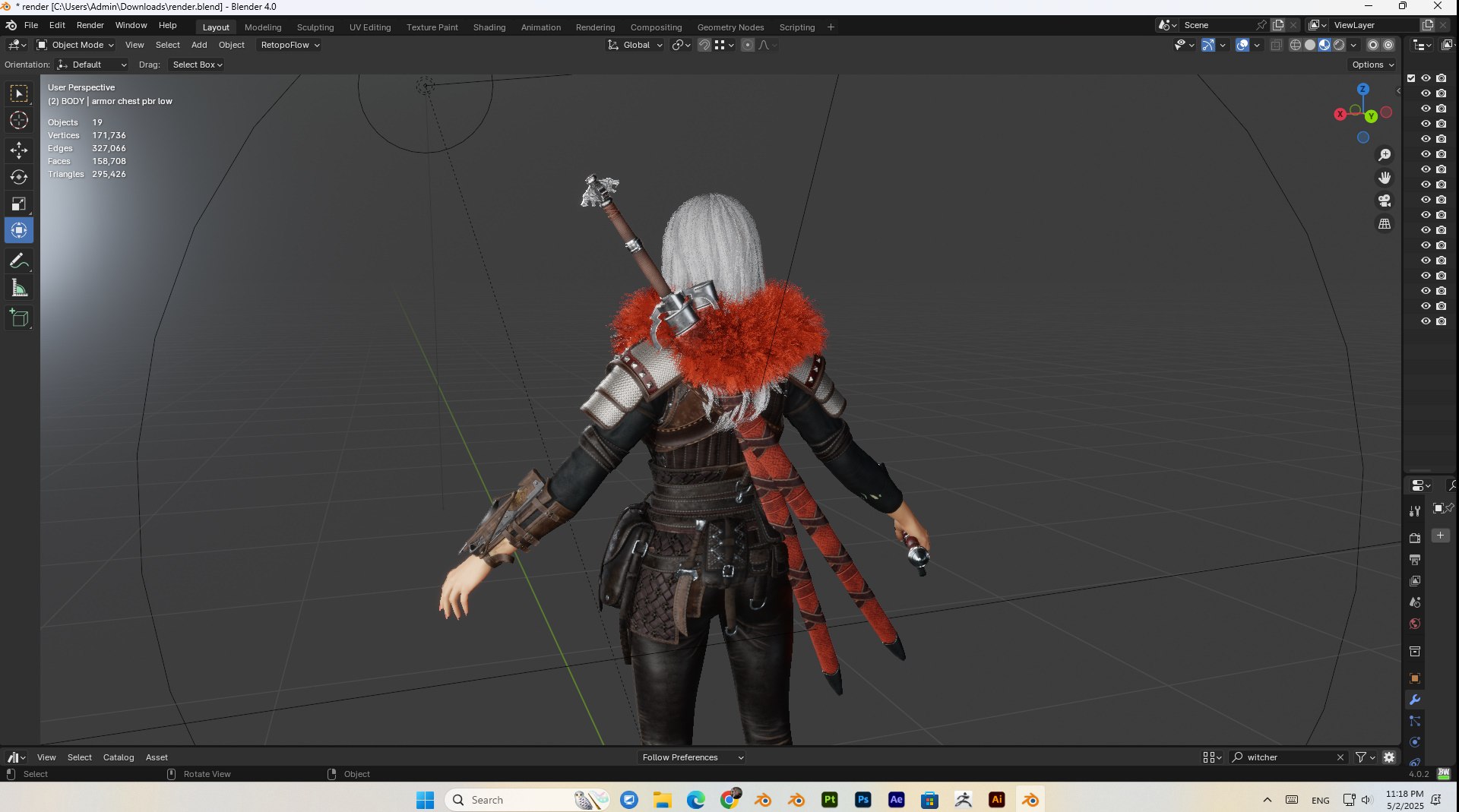
Task: Switch to wireframe viewport shading
Action: (1296, 45)
